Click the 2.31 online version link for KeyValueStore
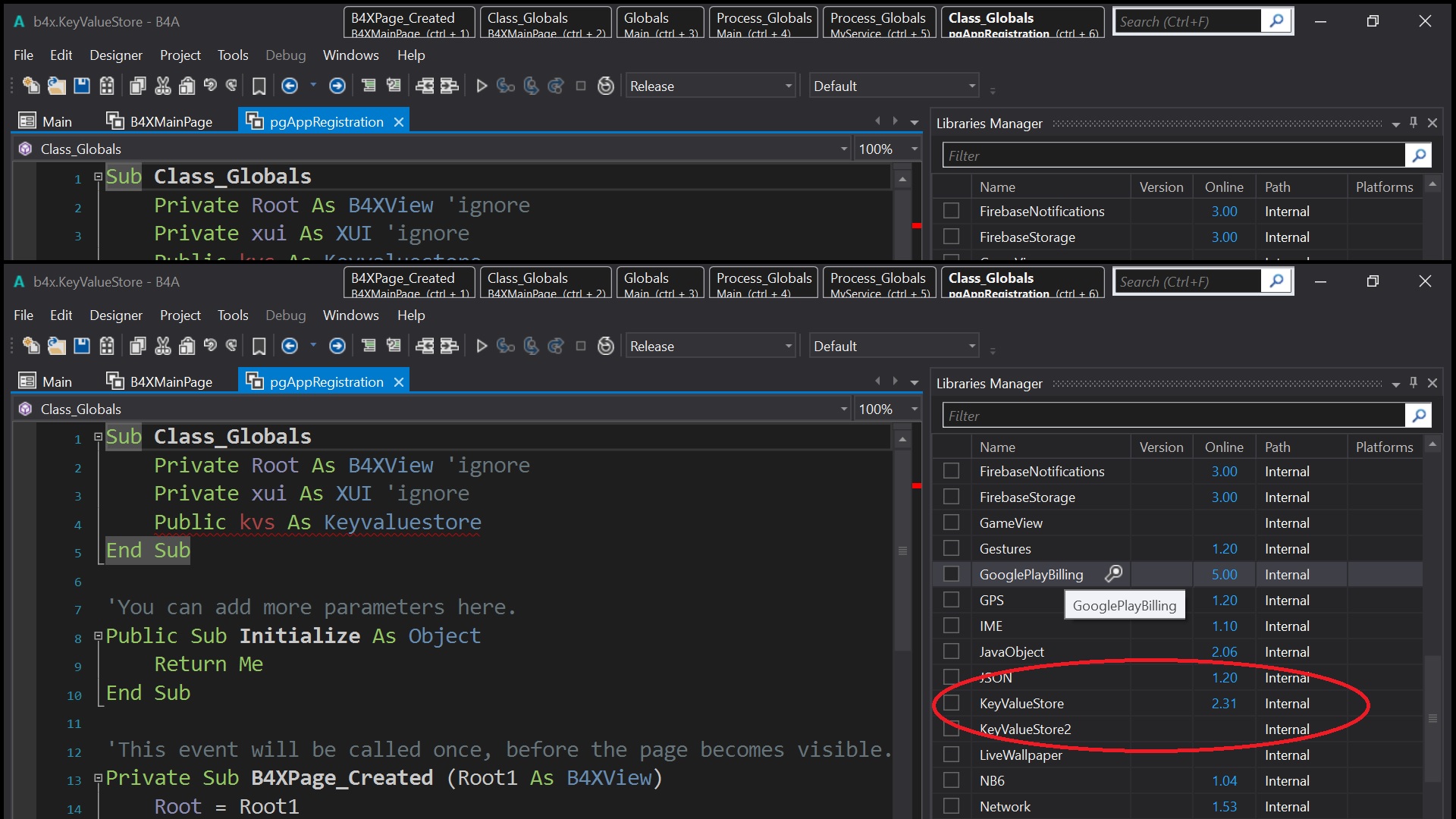Viewport: 1456px width, 819px height. (x=1223, y=703)
